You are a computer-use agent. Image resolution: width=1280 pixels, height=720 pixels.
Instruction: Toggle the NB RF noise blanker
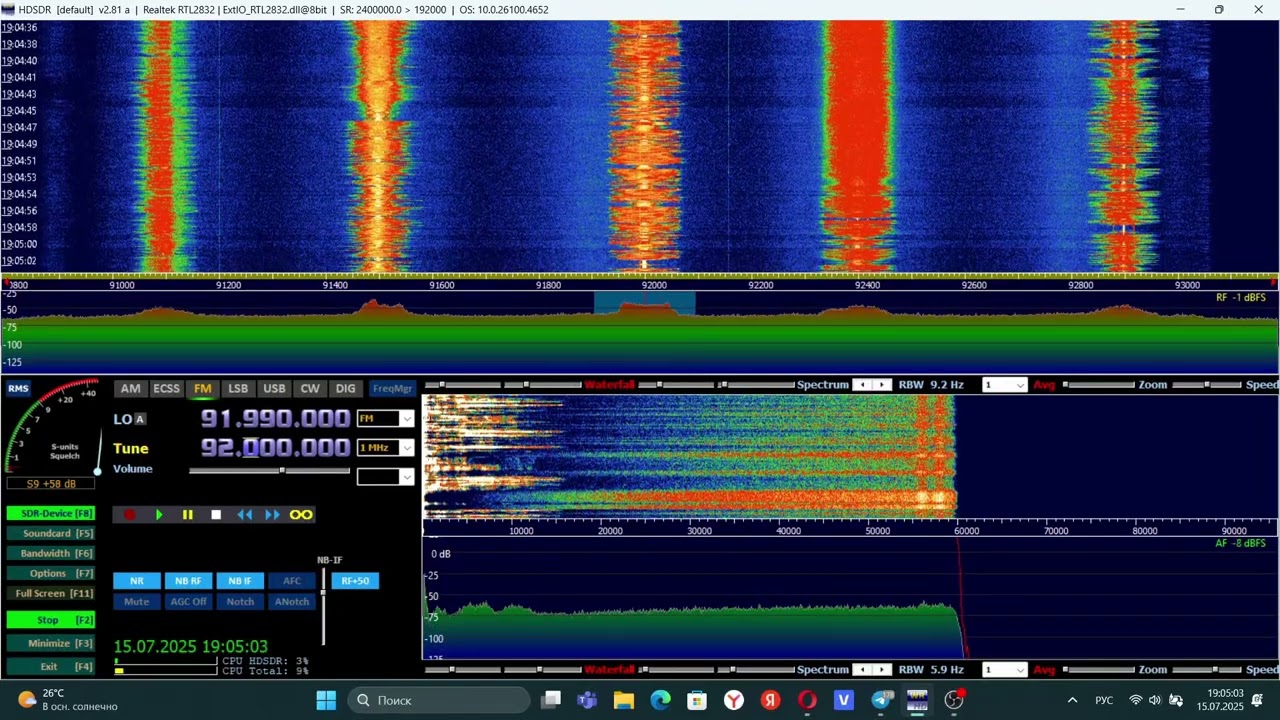coord(188,580)
